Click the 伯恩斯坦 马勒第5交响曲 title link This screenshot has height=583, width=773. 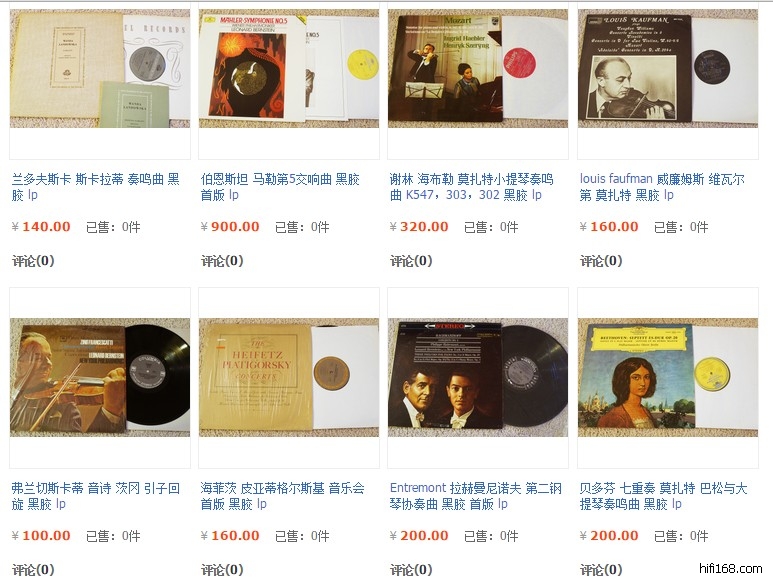pos(280,187)
